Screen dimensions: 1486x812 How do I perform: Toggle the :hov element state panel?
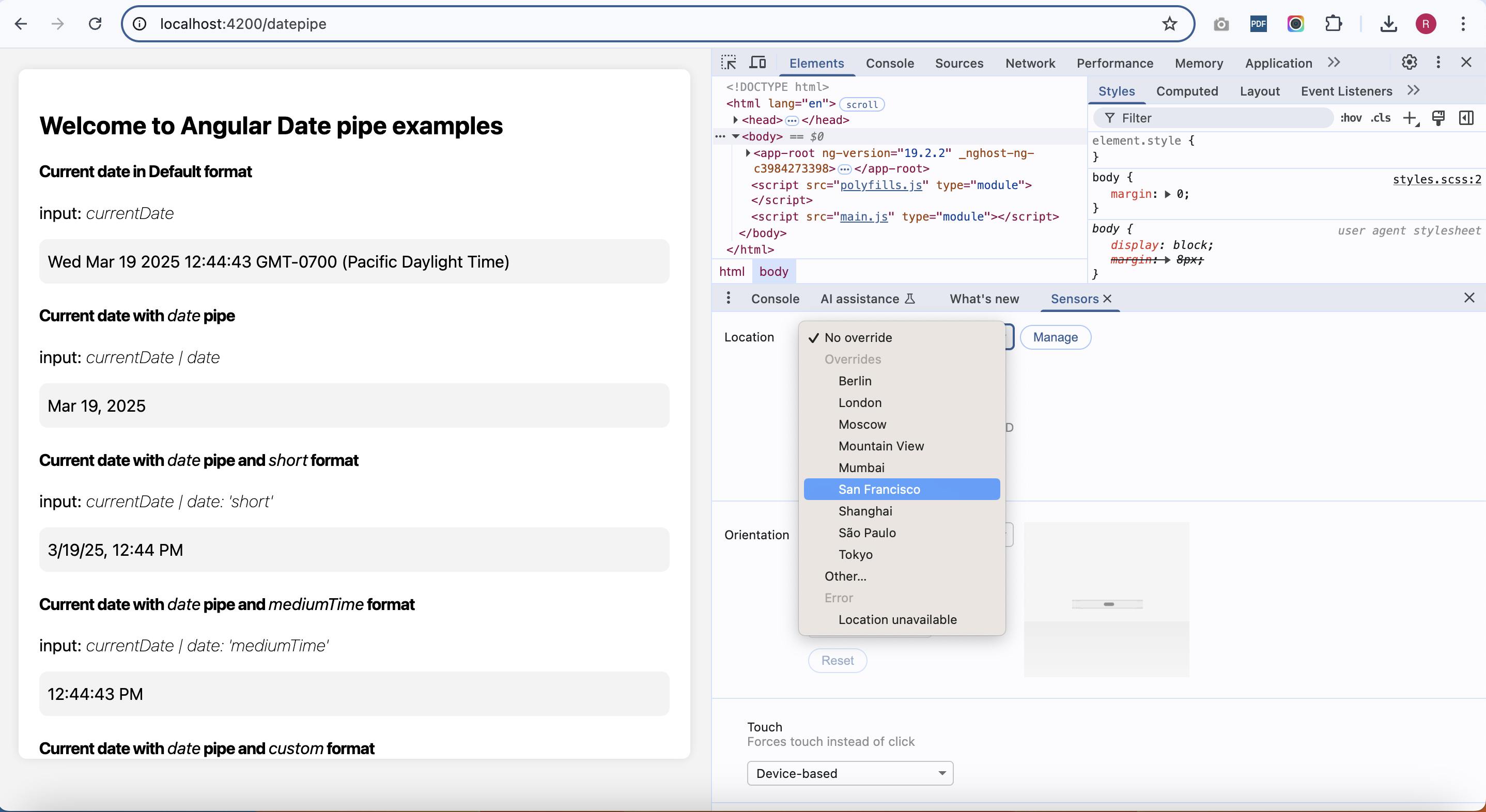pyautogui.click(x=1351, y=118)
